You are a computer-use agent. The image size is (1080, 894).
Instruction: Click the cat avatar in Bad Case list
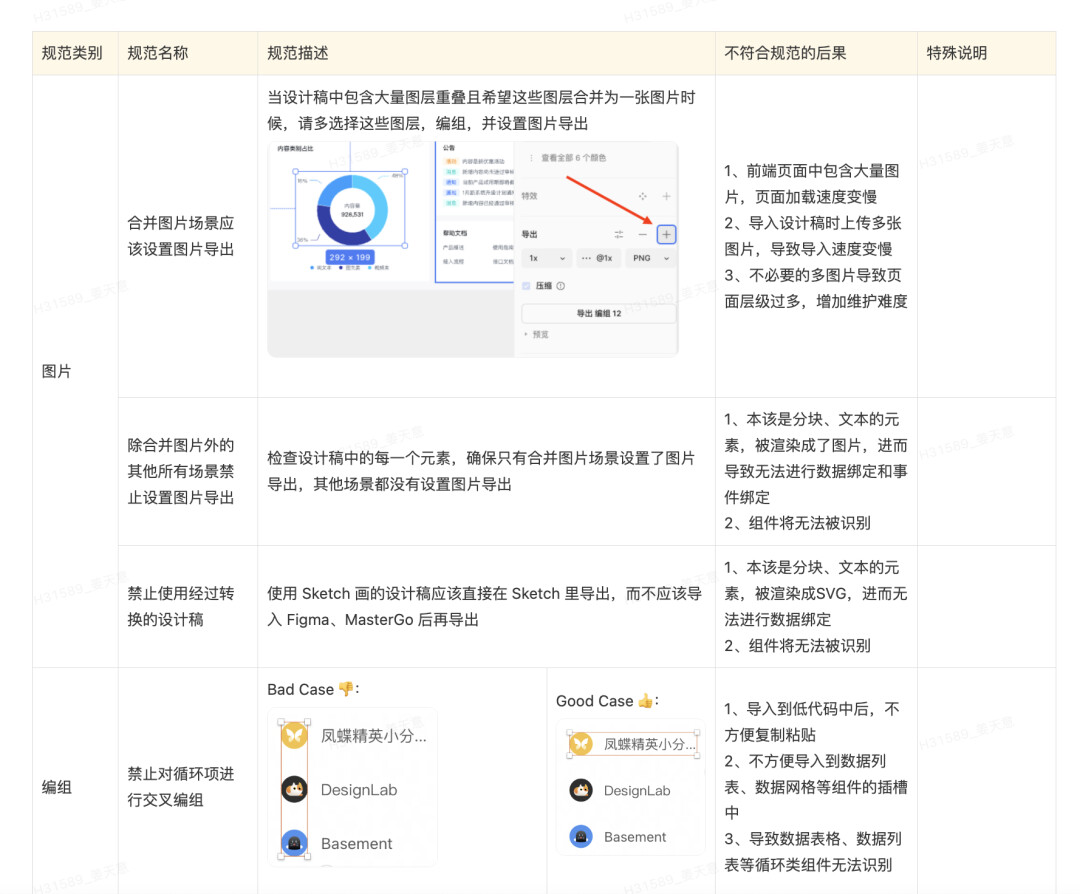click(293, 789)
